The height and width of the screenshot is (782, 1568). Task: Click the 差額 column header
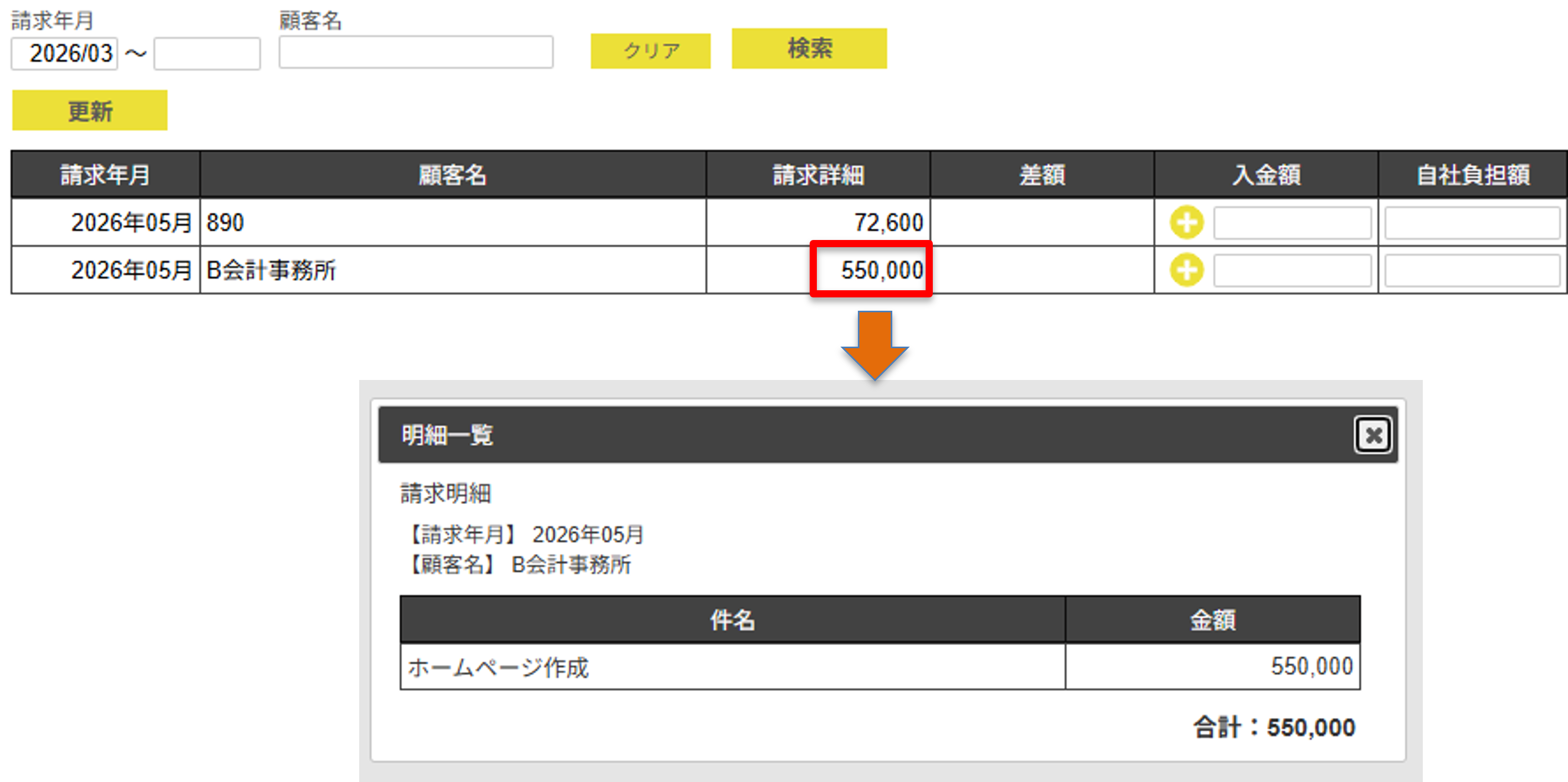click(x=1042, y=175)
